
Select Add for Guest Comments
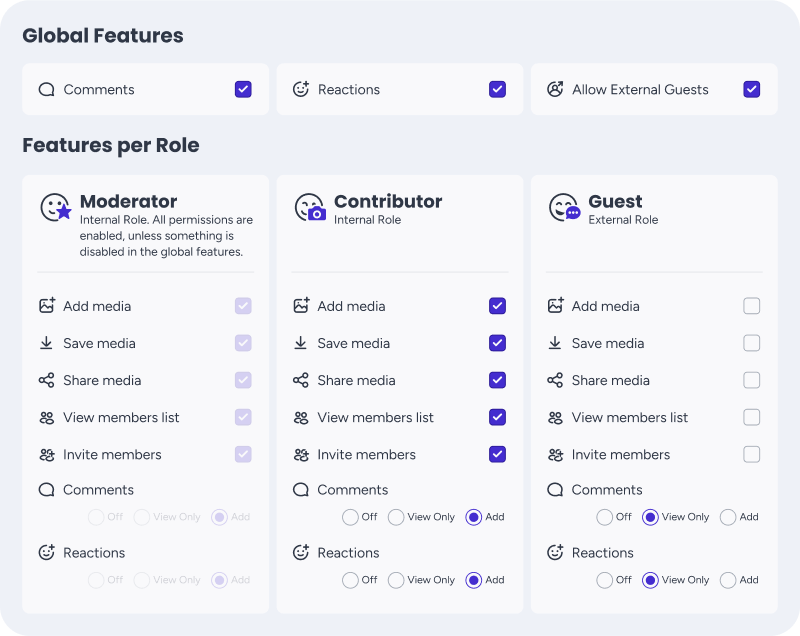pos(730,517)
